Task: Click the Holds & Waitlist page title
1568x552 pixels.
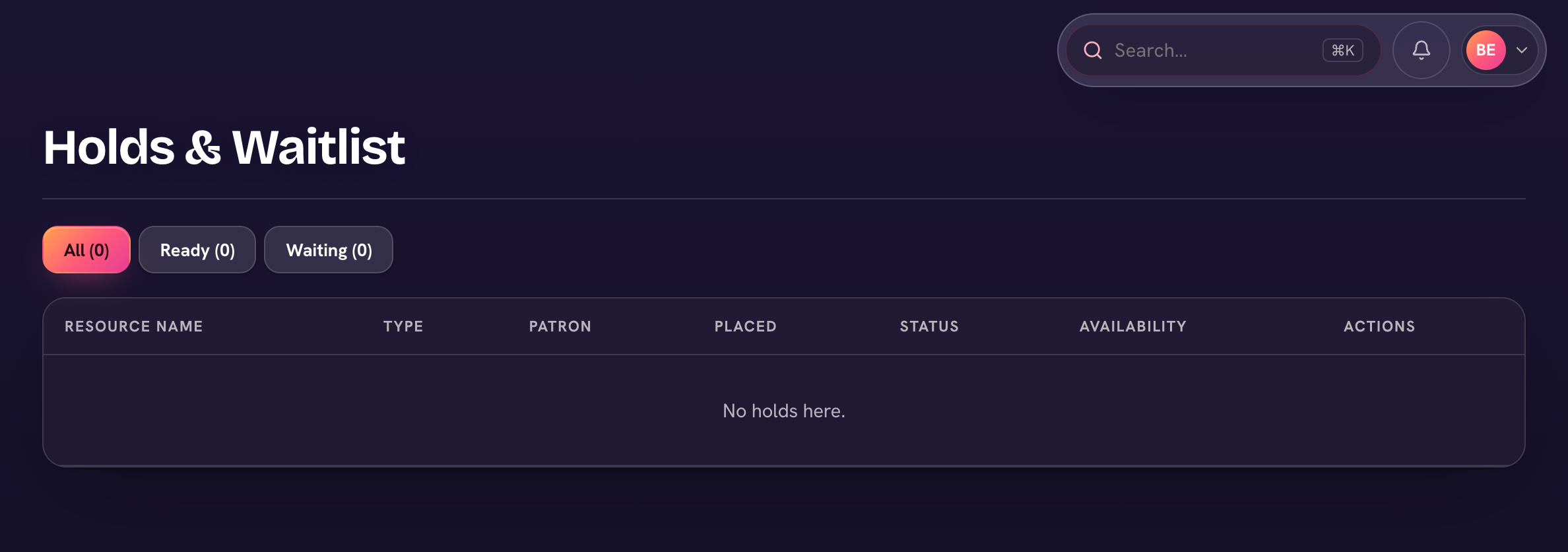Action: tap(224, 147)
